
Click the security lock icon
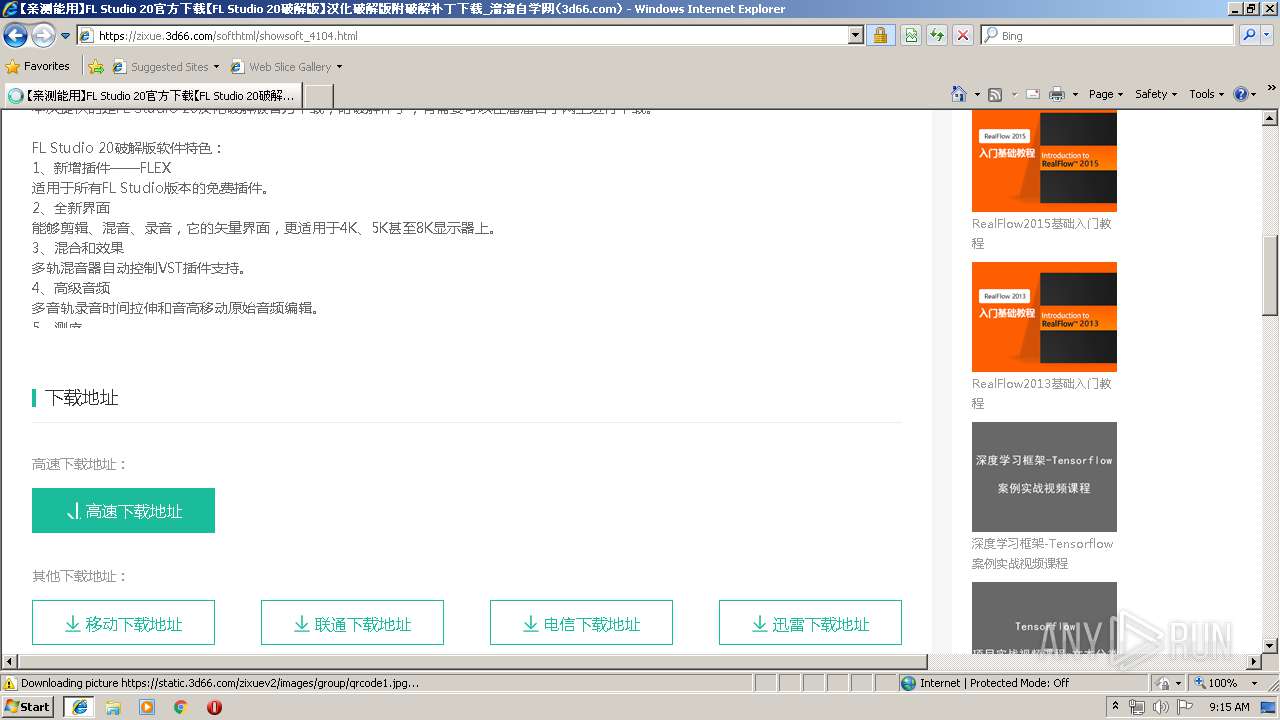point(880,36)
